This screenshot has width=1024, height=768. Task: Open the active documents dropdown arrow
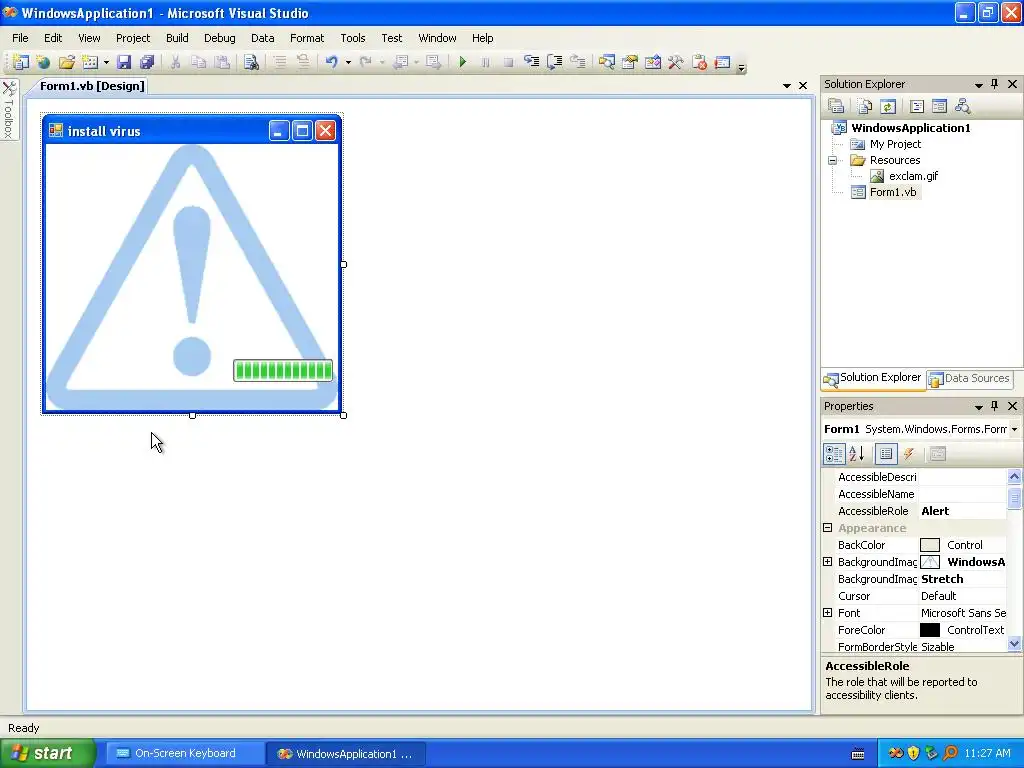tap(787, 86)
